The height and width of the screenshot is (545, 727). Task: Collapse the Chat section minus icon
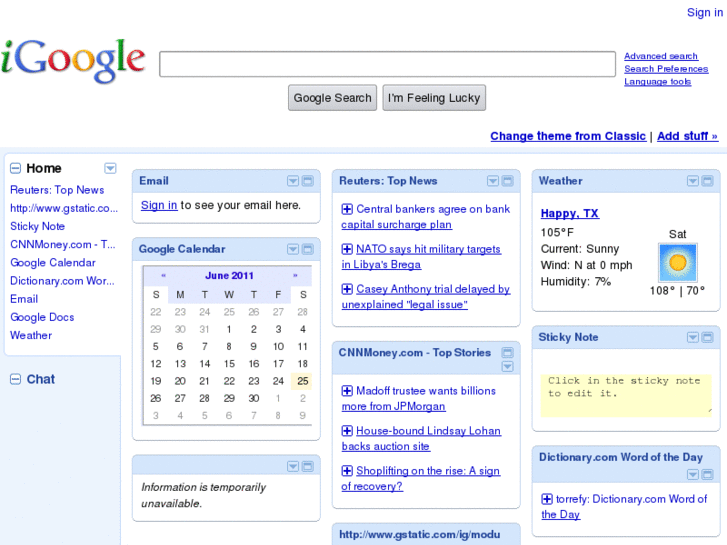click(15, 379)
